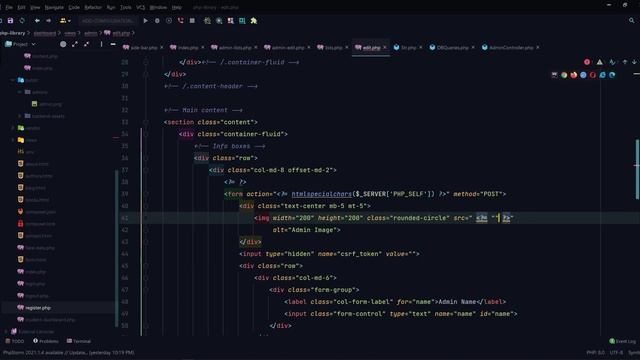Click htmlspecialchars function on line 39
This screenshot has width=640, height=360.
[x=322, y=194]
